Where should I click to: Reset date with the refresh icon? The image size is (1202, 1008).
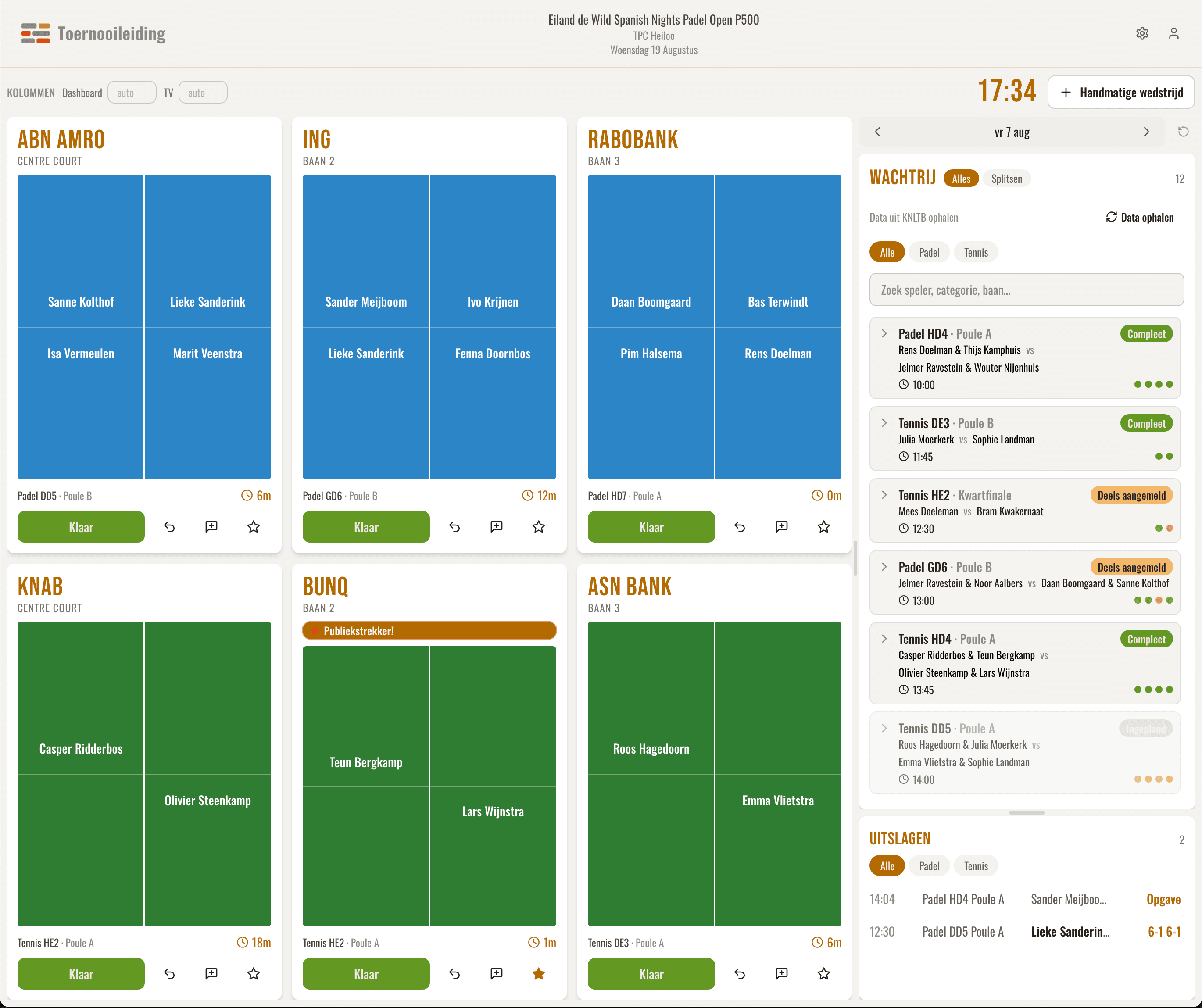[x=1183, y=132]
